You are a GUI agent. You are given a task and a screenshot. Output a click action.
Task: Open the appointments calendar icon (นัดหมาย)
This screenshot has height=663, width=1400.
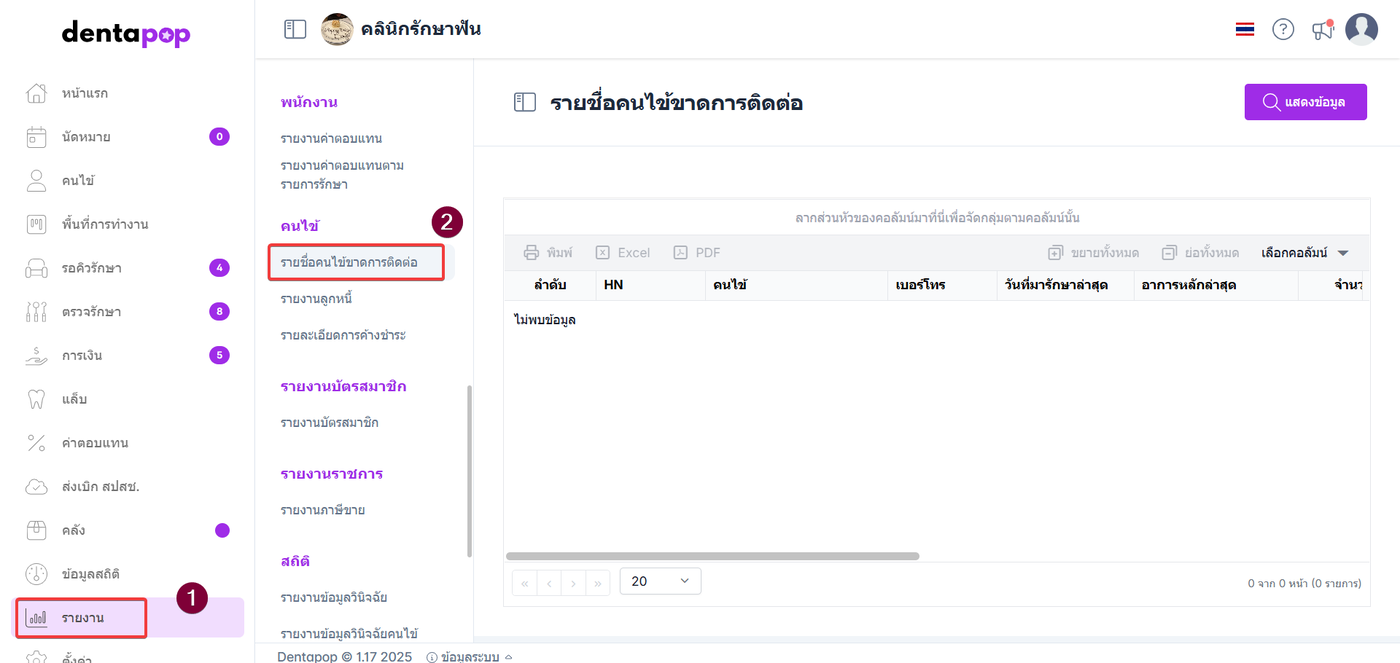point(36,137)
